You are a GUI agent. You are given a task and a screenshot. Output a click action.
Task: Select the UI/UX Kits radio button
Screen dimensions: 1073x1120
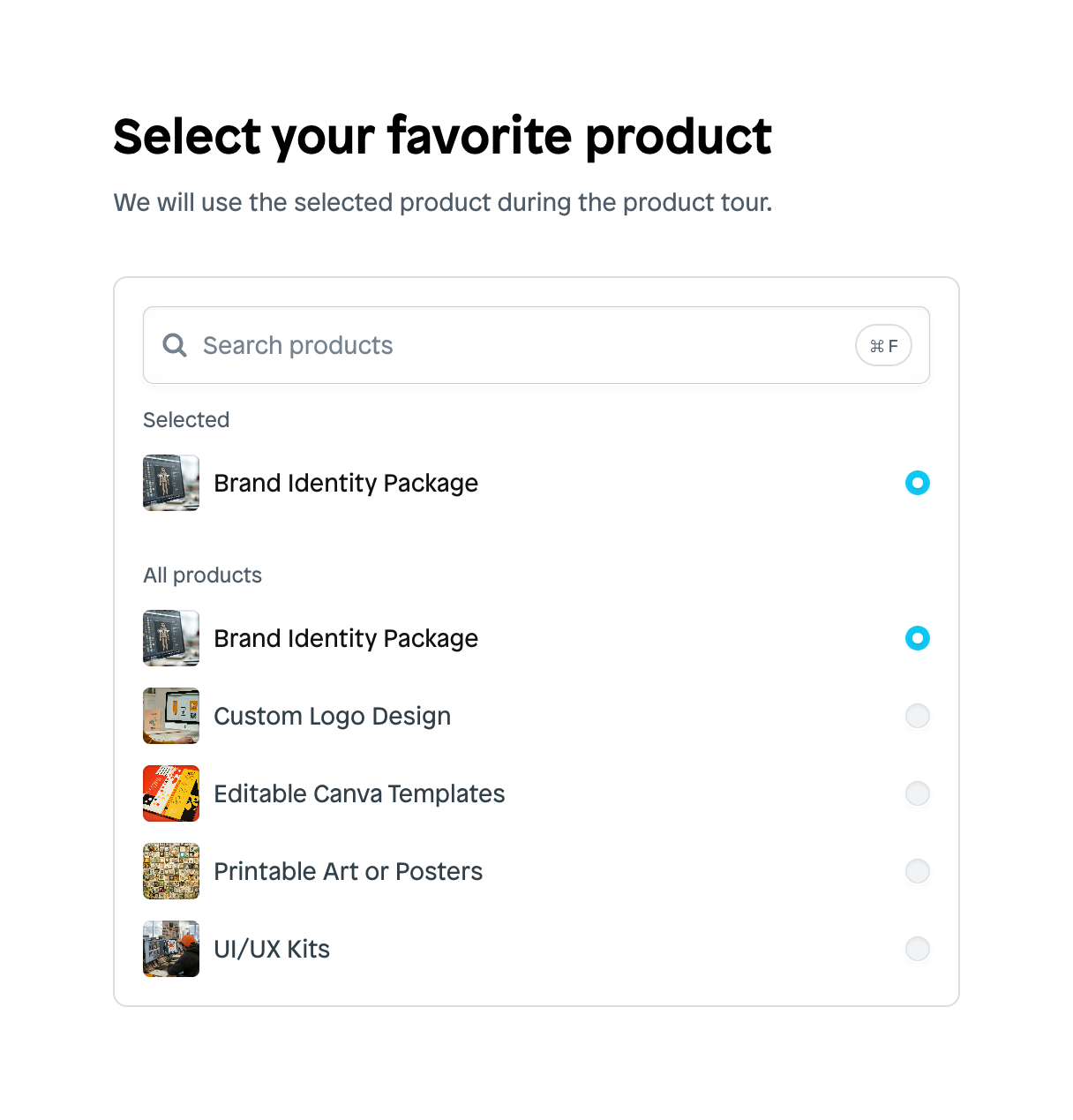coord(918,949)
